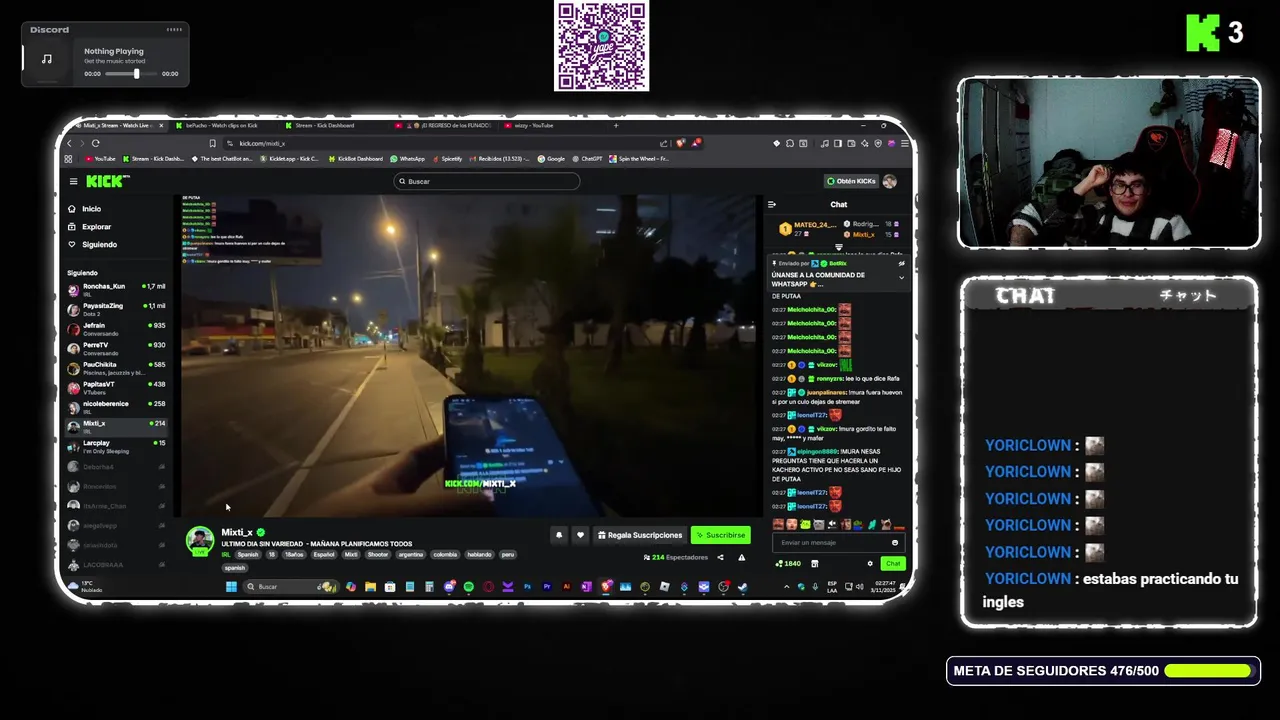The image size is (1280, 720).
Task: Open Larcplay channel in following list
Action: 116,445
